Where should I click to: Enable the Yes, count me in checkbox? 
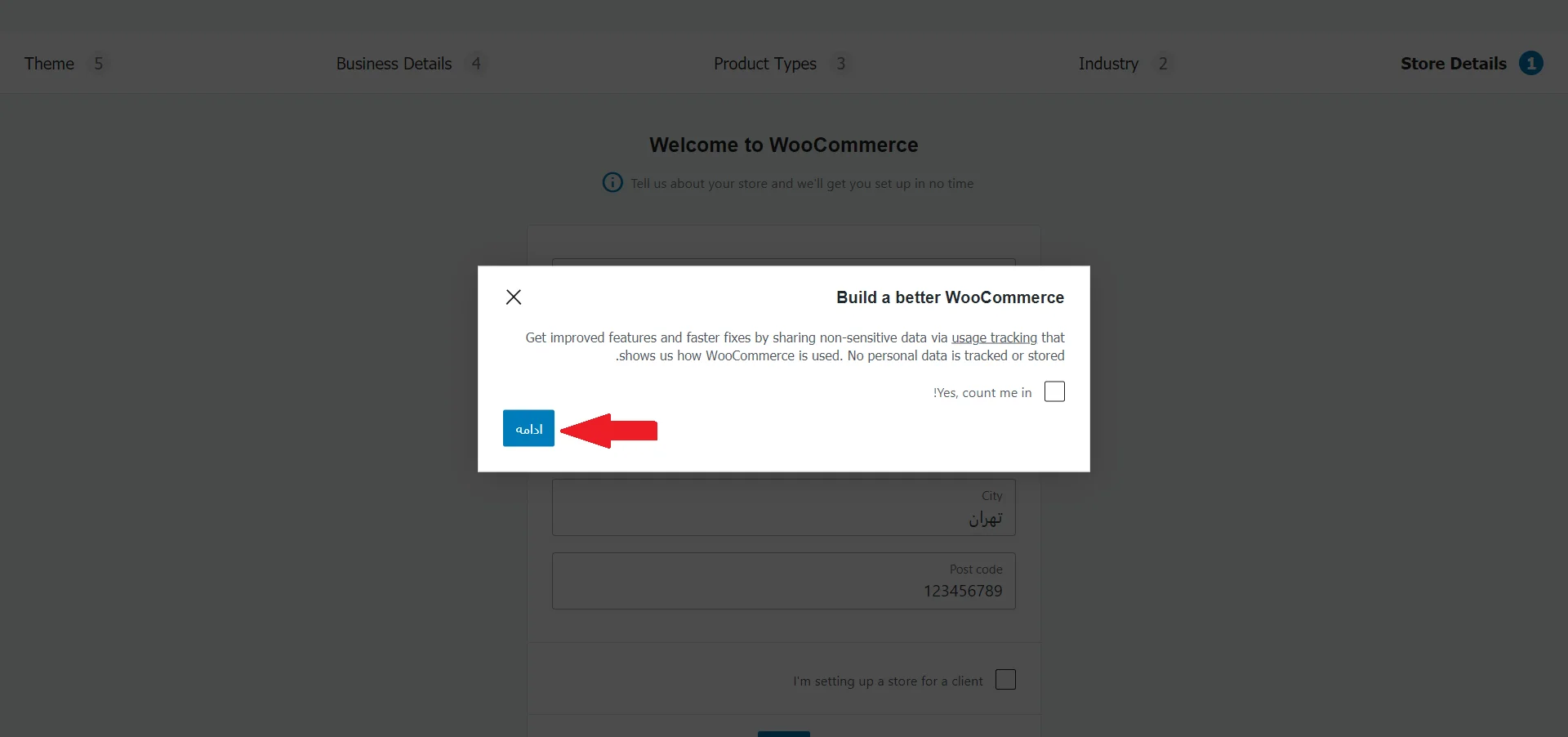point(1054,391)
